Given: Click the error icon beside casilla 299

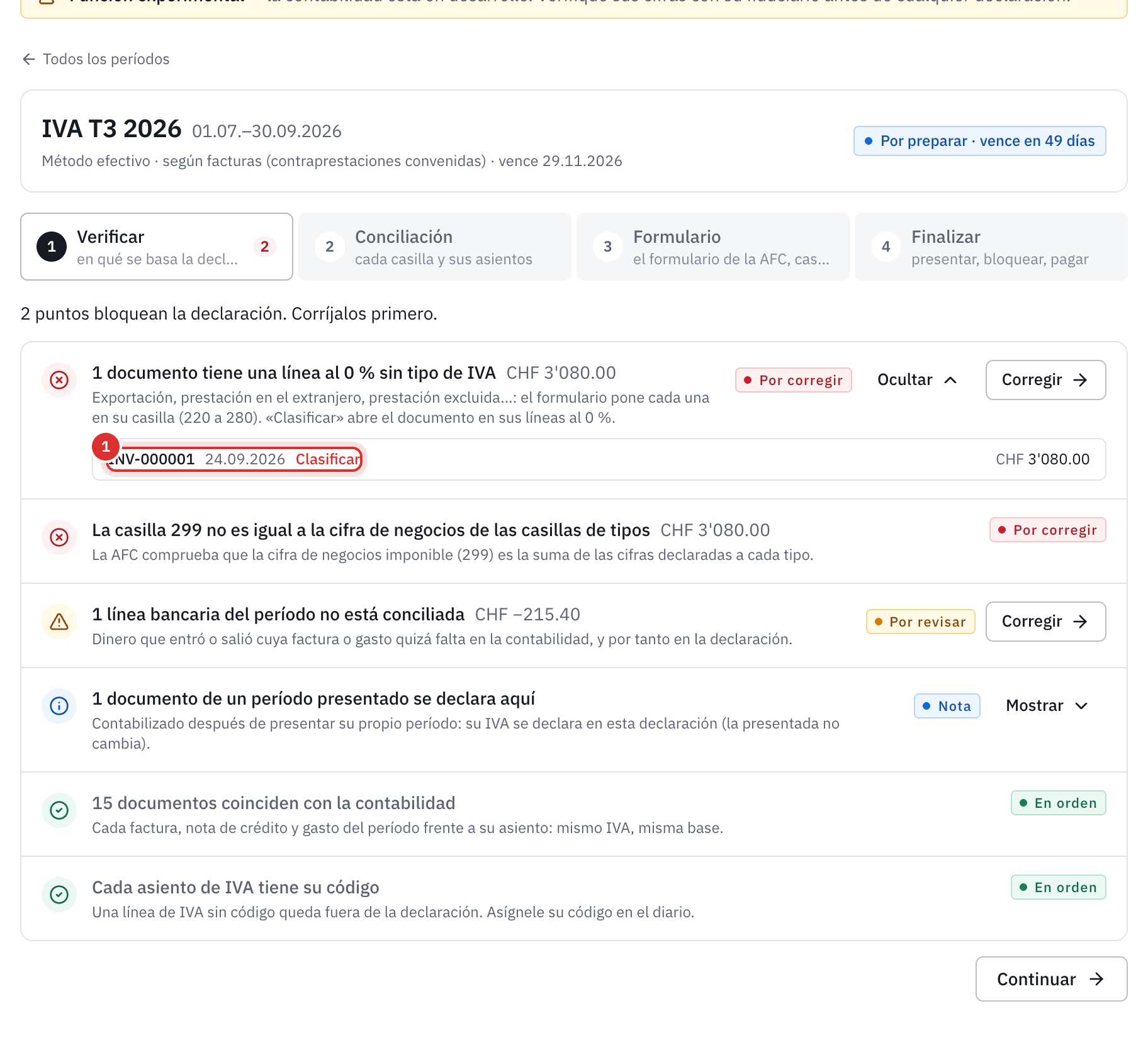Looking at the screenshot, I should coord(59,537).
